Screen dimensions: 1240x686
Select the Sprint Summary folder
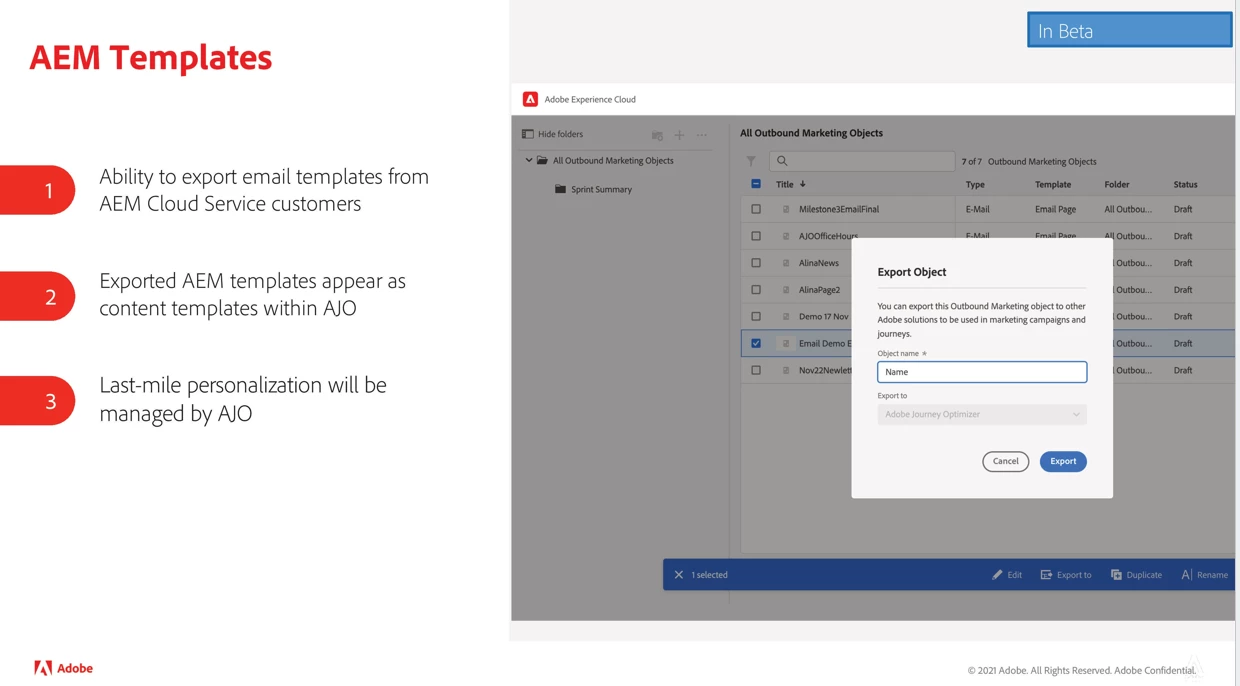point(601,189)
